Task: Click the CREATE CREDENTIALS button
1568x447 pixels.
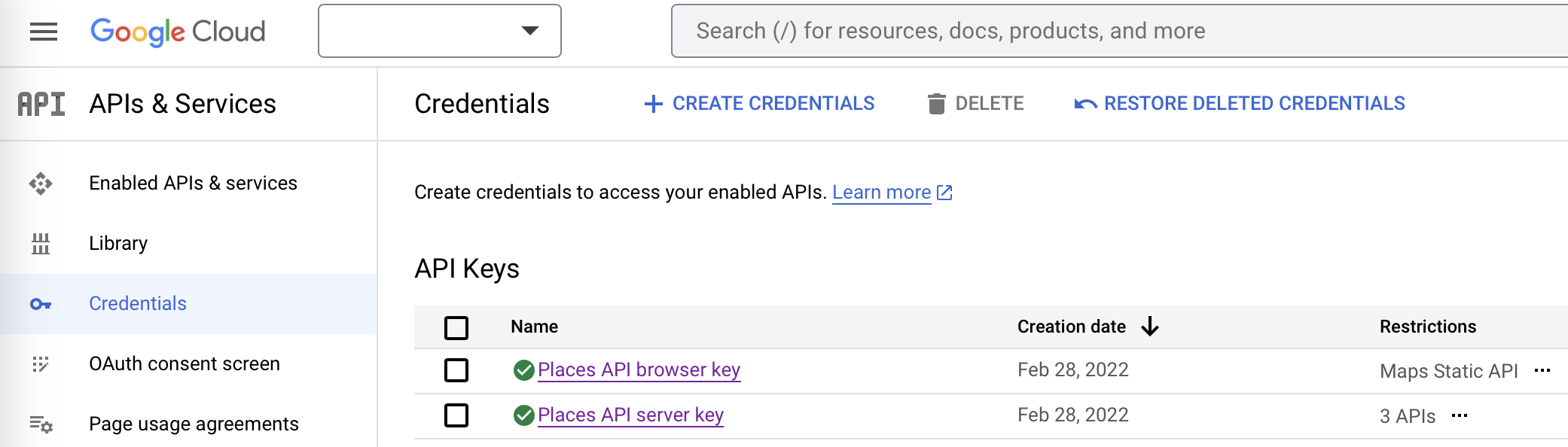Action: 758,103
